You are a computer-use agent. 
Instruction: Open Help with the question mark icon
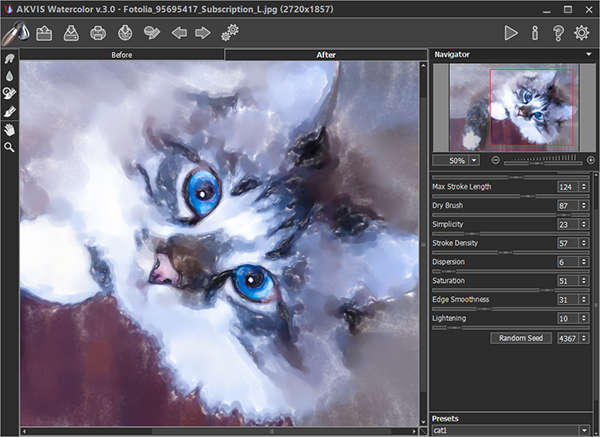click(558, 33)
